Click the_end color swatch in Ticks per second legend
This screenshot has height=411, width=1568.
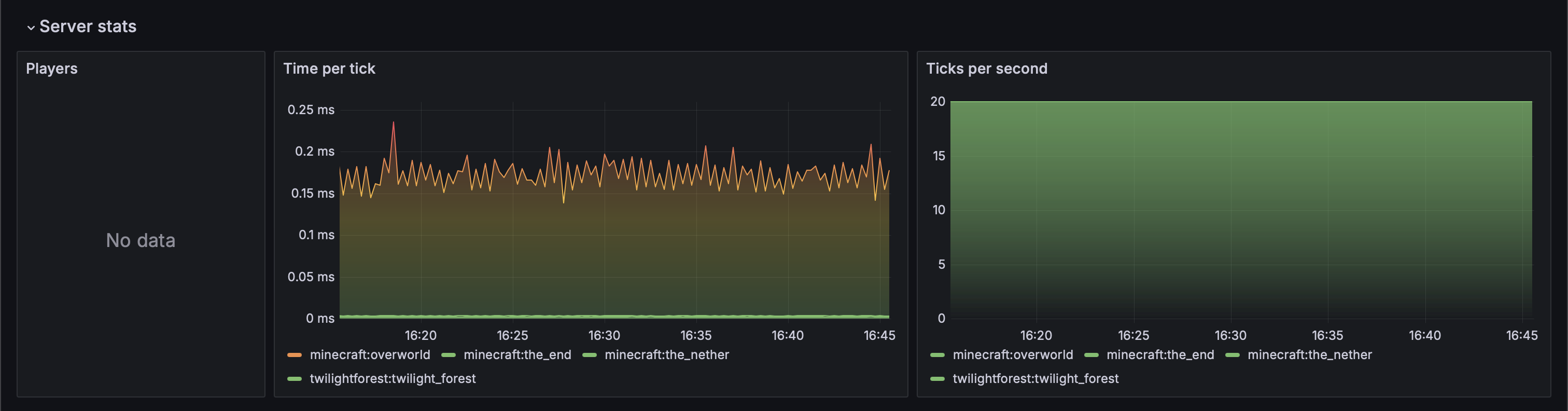(x=1091, y=355)
